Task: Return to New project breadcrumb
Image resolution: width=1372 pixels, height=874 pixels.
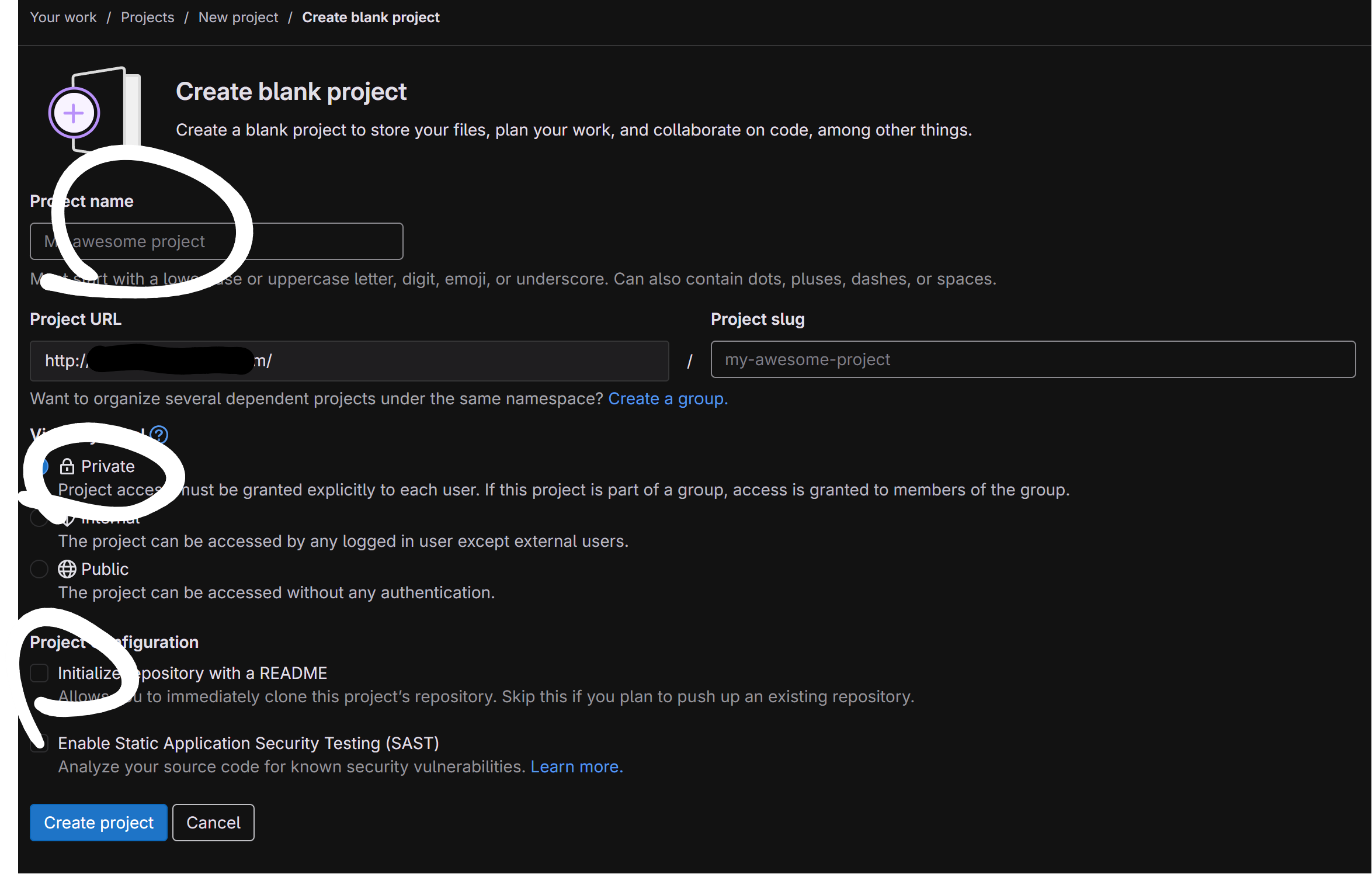Action: coord(238,18)
